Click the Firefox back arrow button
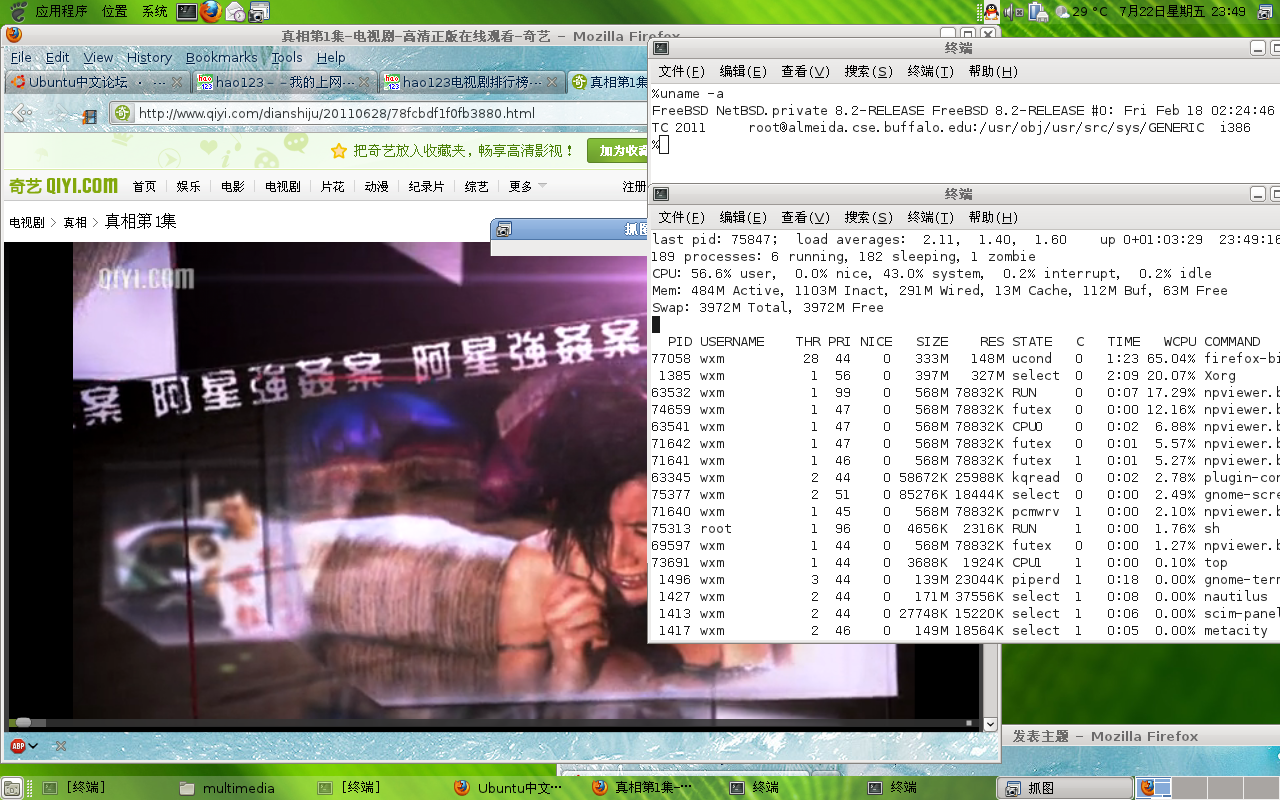 (x=20, y=112)
